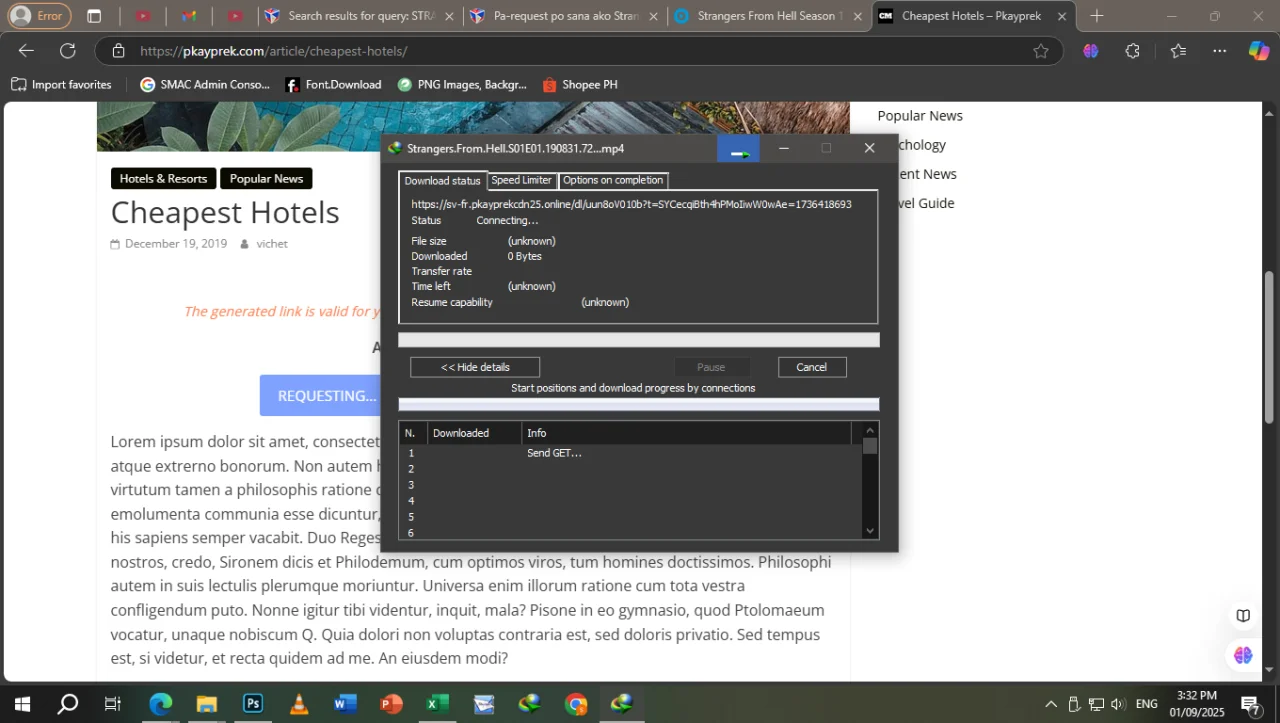
Task: Click the download URL text
Action: click(631, 204)
